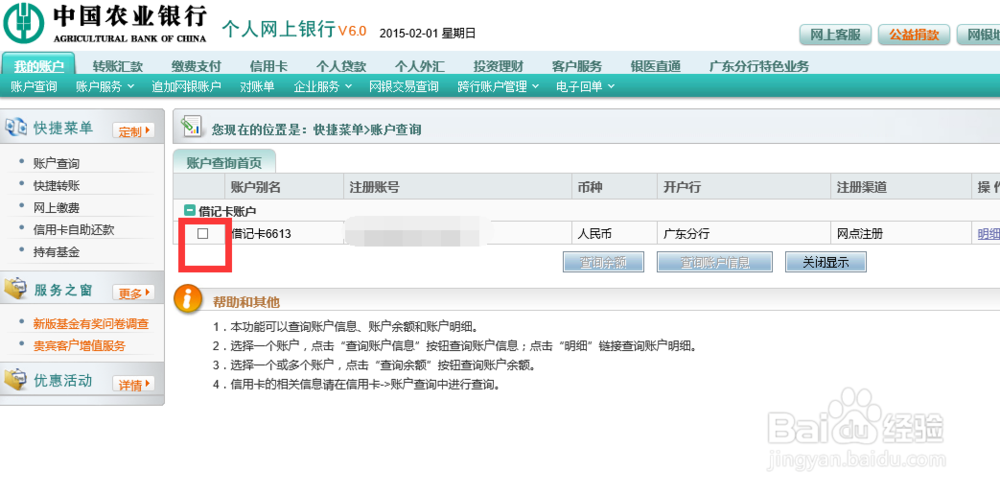
Task: Open 账户查询 in the quick menu sidebar
Action: click(56, 164)
